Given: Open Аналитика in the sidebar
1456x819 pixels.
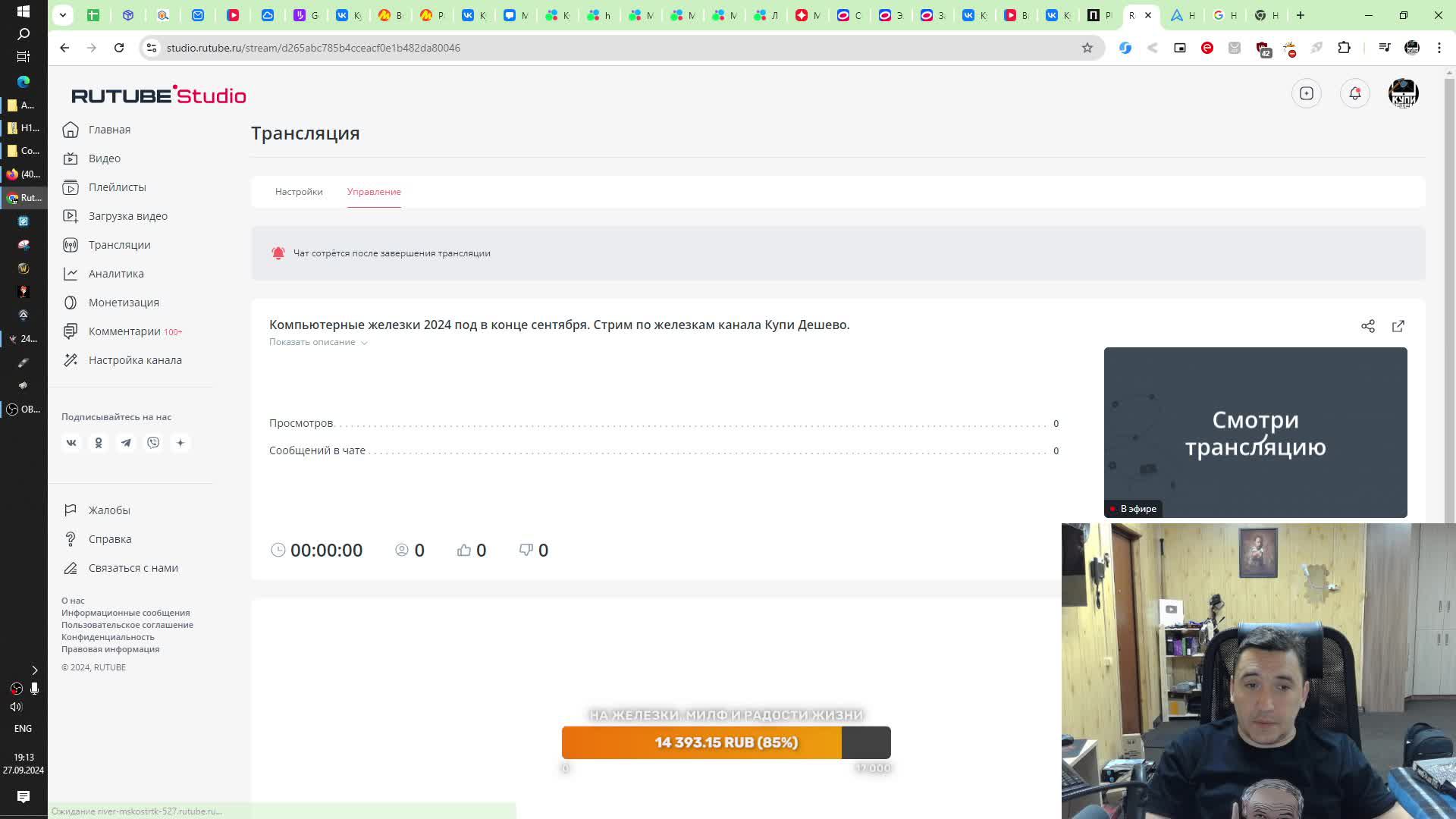Looking at the screenshot, I should tap(116, 274).
